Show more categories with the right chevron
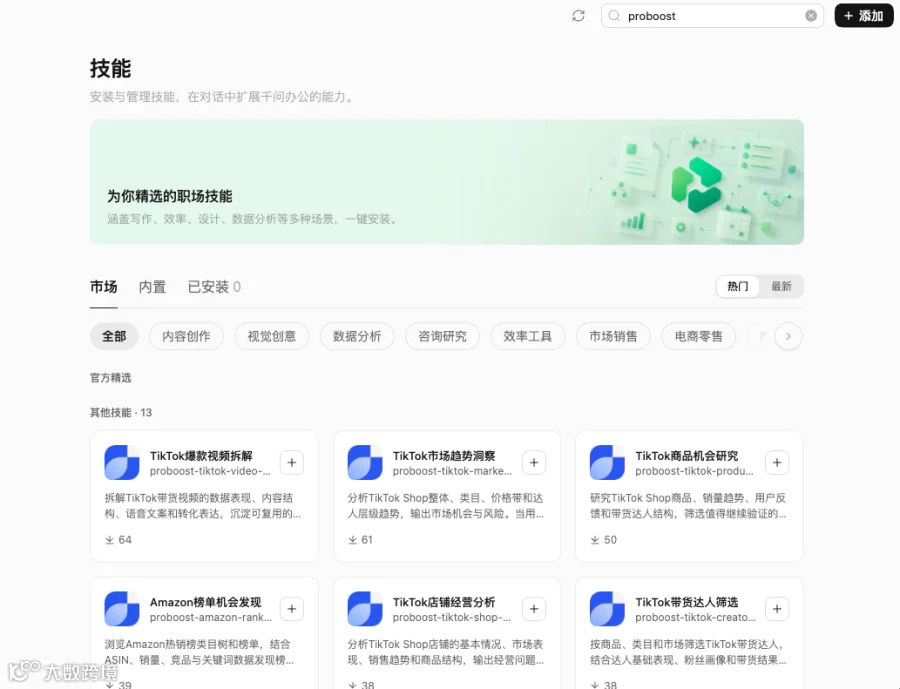Screen dimensions: 900x689 (x=788, y=336)
